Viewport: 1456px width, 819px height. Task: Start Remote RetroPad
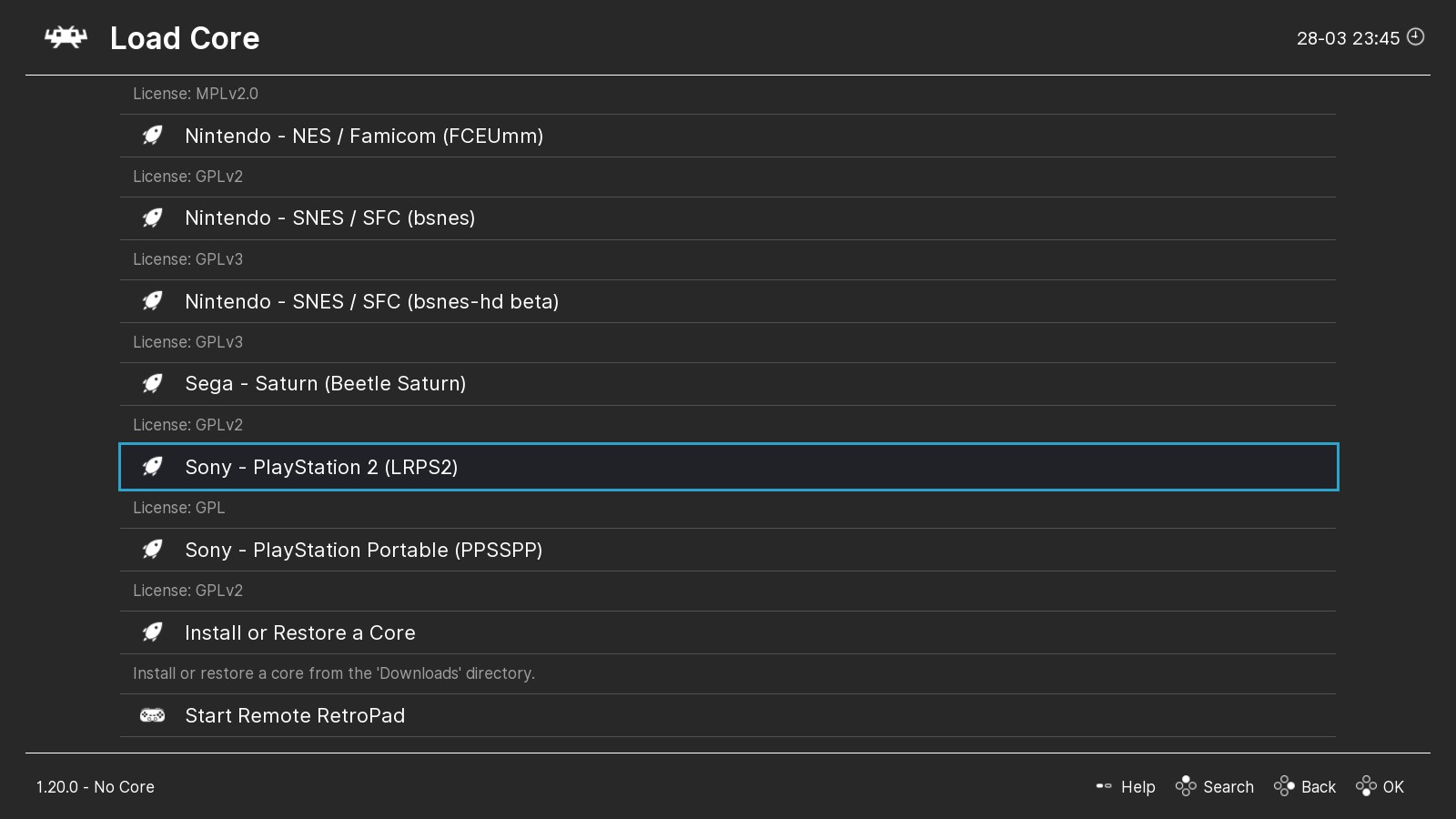tap(295, 715)
